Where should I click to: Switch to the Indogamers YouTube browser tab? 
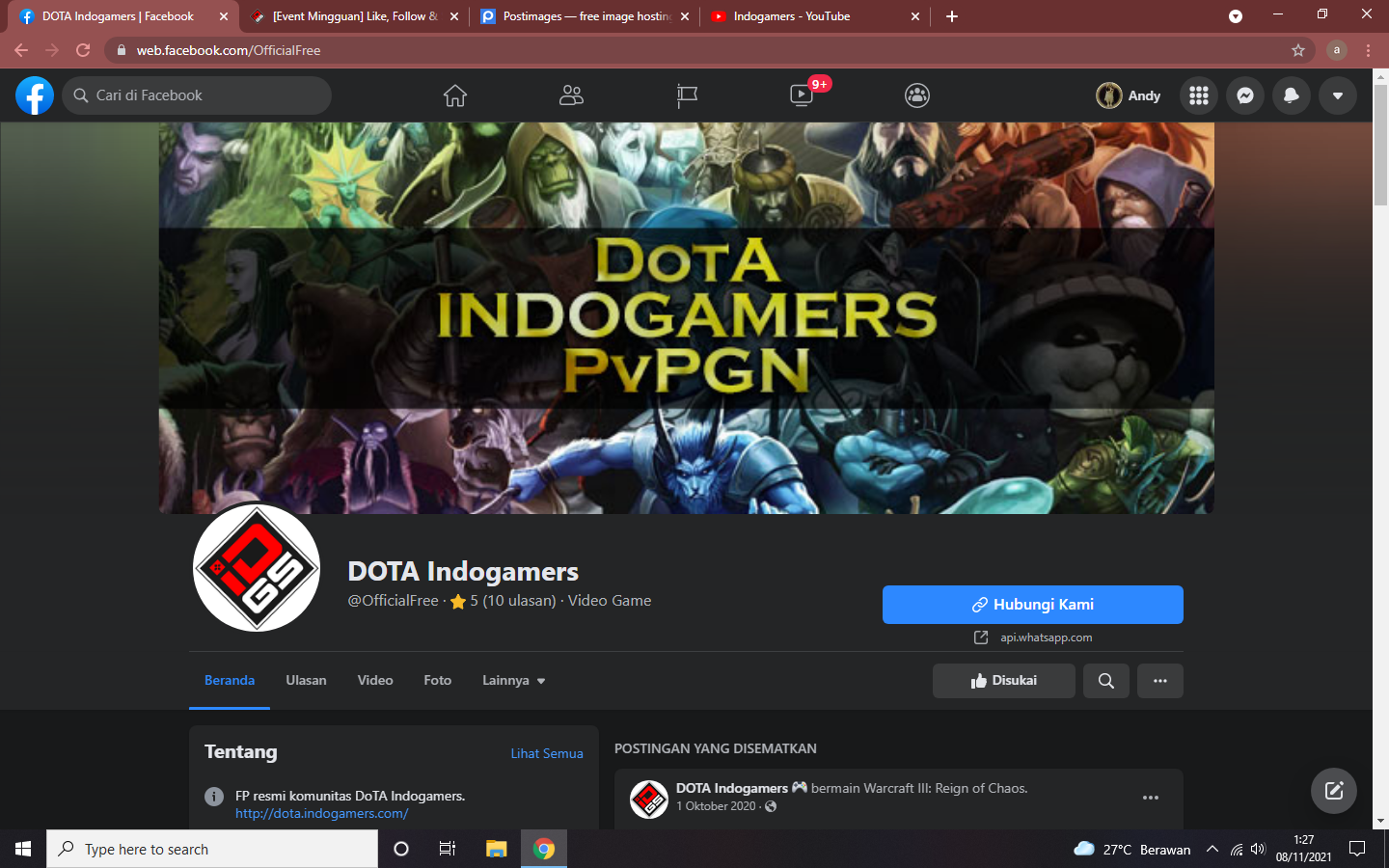point(816,16)
